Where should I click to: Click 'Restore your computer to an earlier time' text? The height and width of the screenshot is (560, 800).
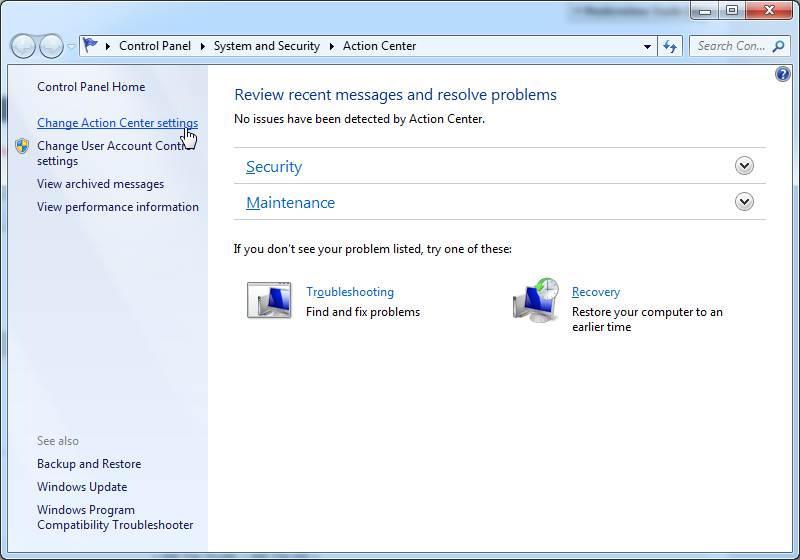point(647,319)
